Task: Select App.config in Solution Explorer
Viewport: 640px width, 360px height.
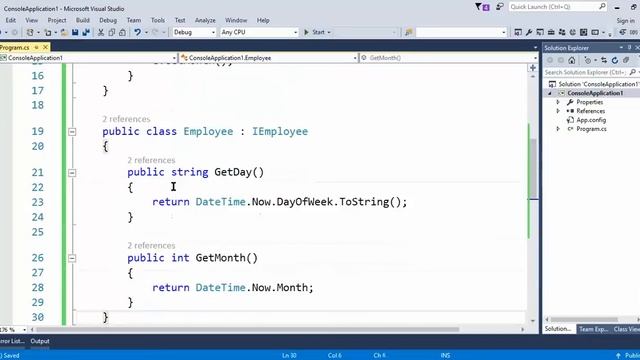Action: (591, 120)
